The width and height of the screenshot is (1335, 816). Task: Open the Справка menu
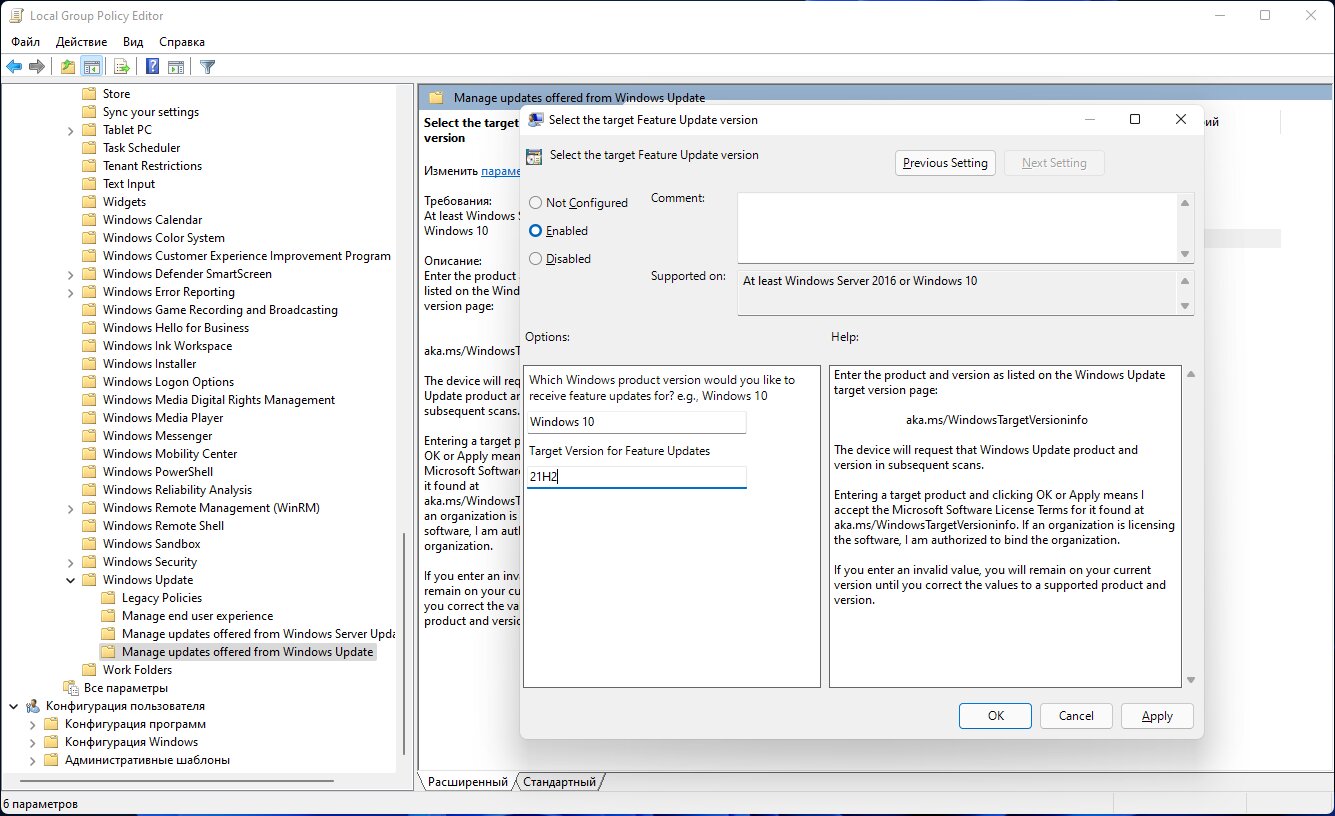182,42
